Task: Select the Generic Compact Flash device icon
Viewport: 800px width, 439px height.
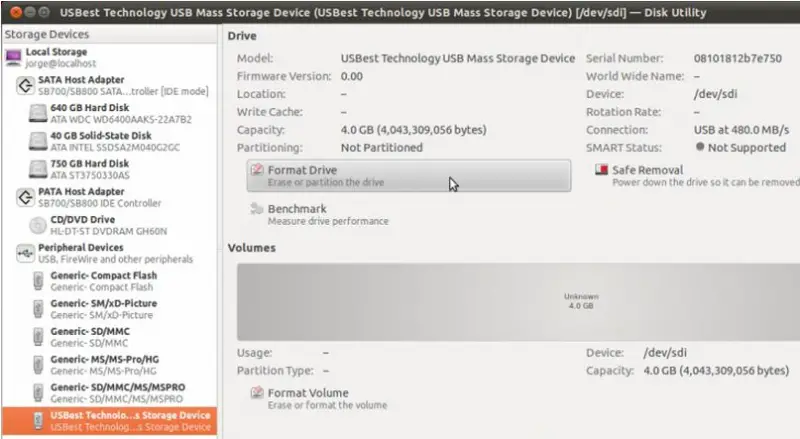Action: tap(38, 281)
